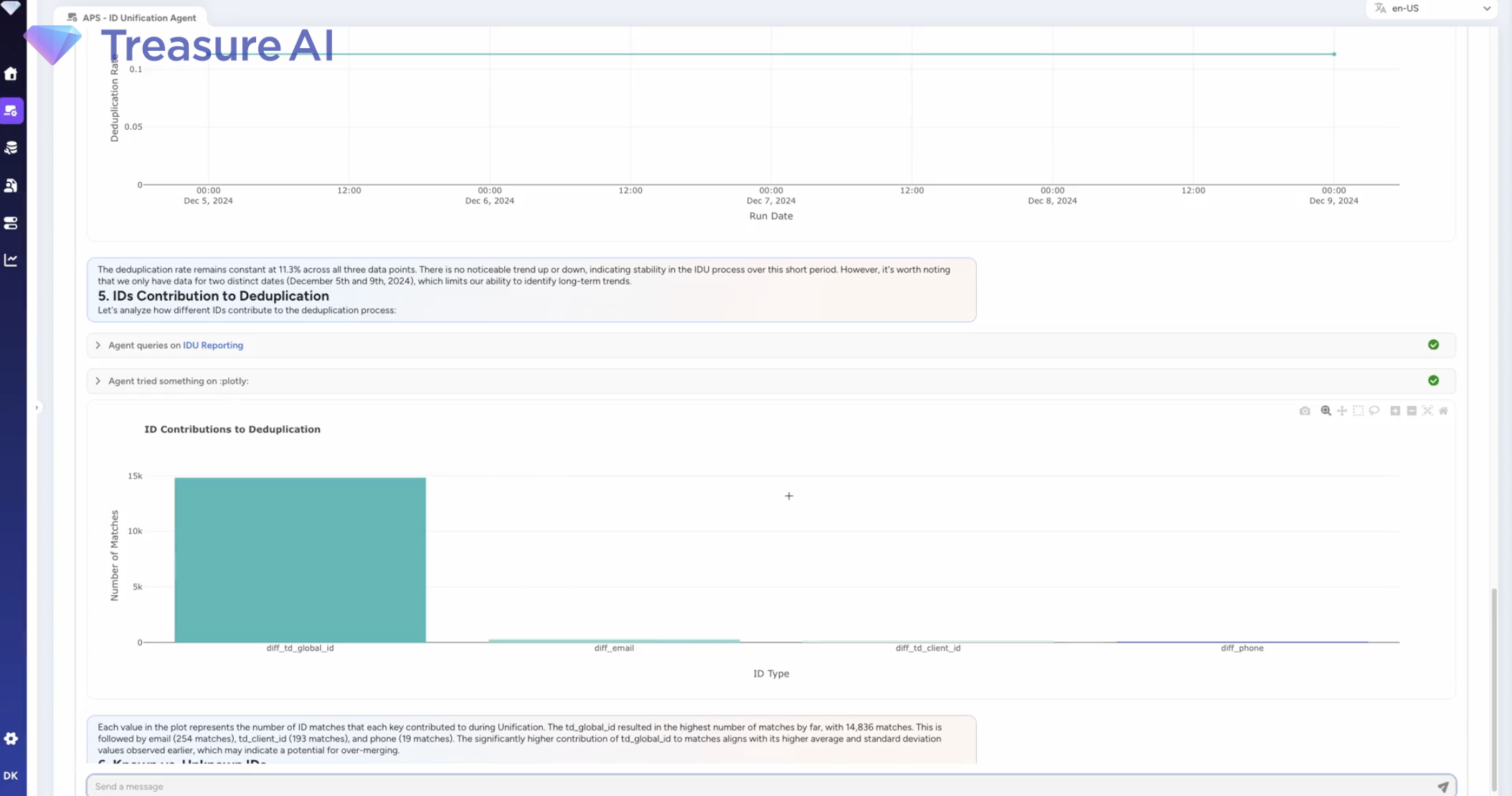This screenshot has height=796, width=1512.
Task: Zoom out on the bar chart
Action: (1412, 411)
